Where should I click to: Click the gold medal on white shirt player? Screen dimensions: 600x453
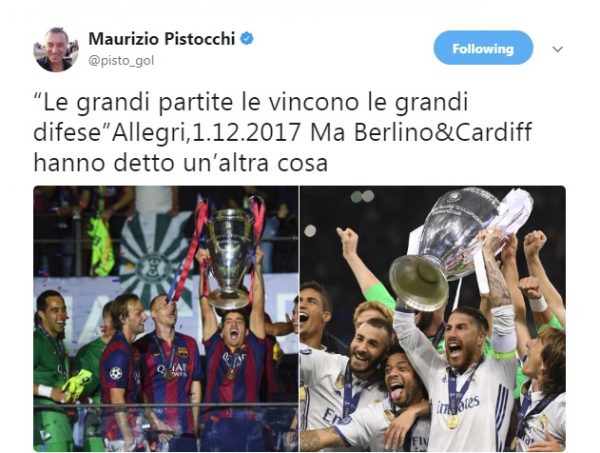click(452, 421)
